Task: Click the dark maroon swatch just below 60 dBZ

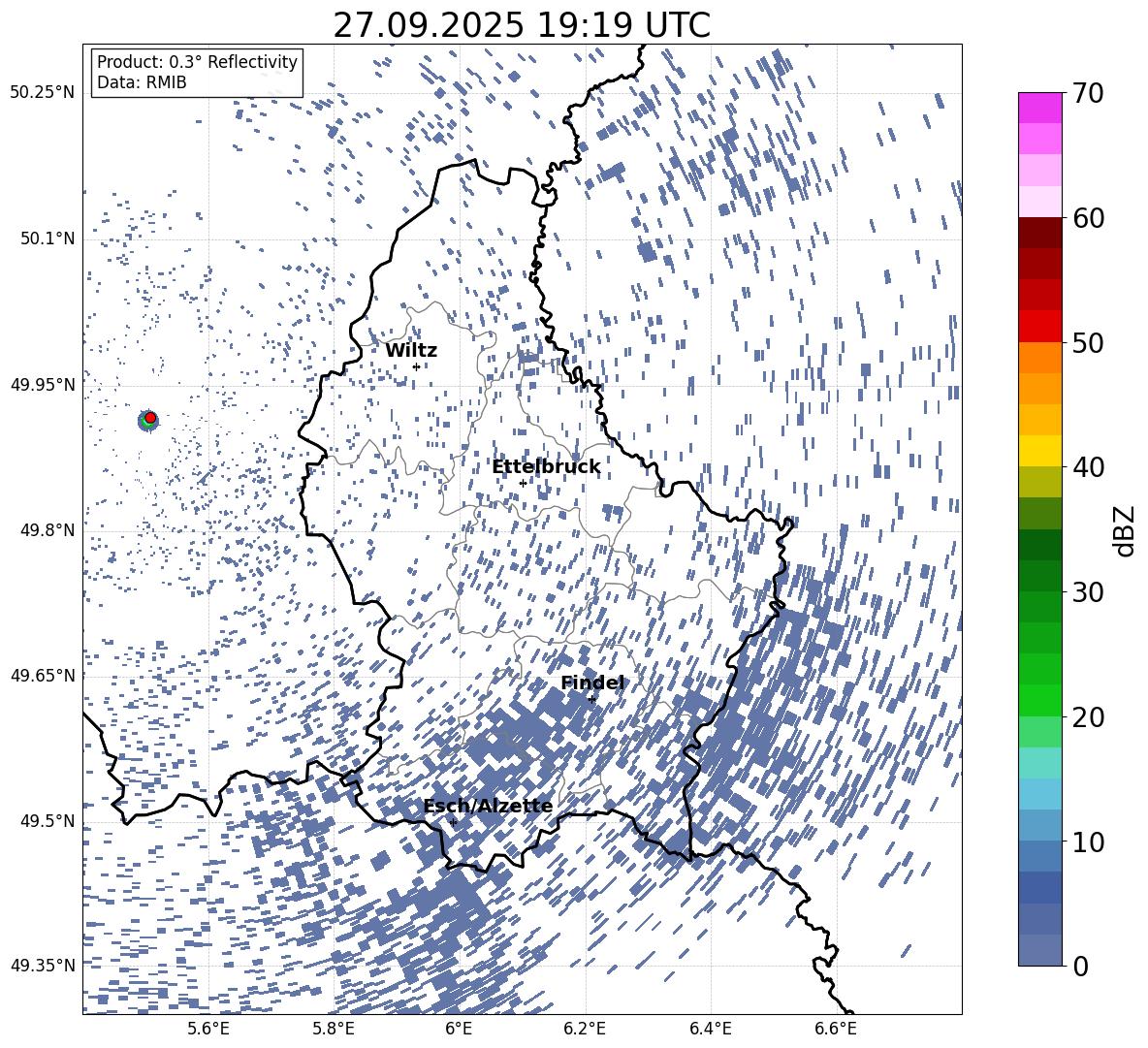Action: tap(1040, 233)
